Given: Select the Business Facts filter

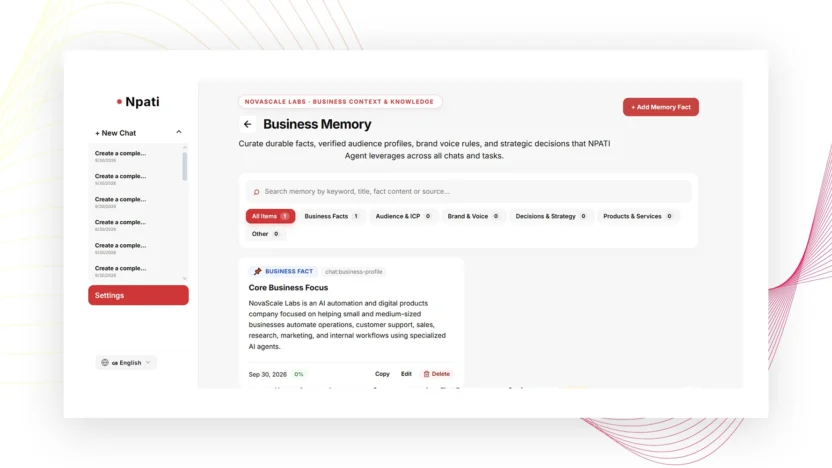Looking at the screenshot, I should pos(332,216).
